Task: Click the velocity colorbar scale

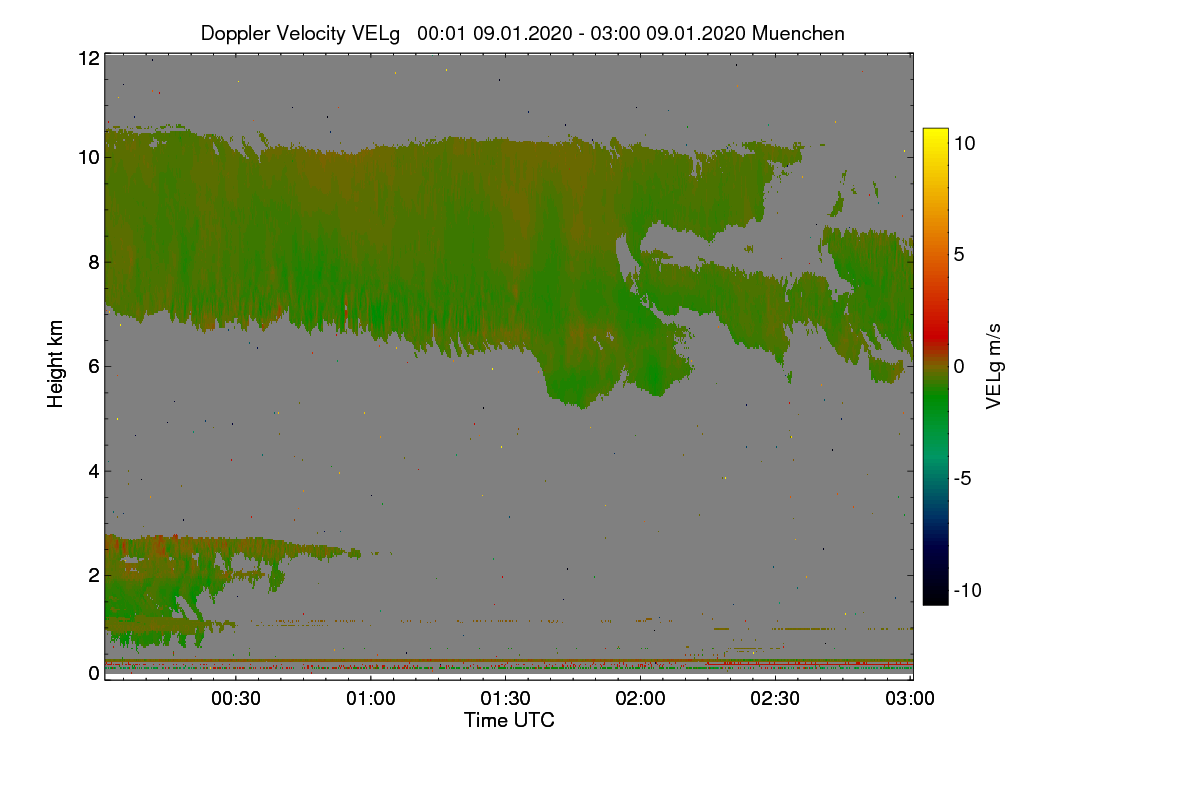Action: click(x=935, y=366)
